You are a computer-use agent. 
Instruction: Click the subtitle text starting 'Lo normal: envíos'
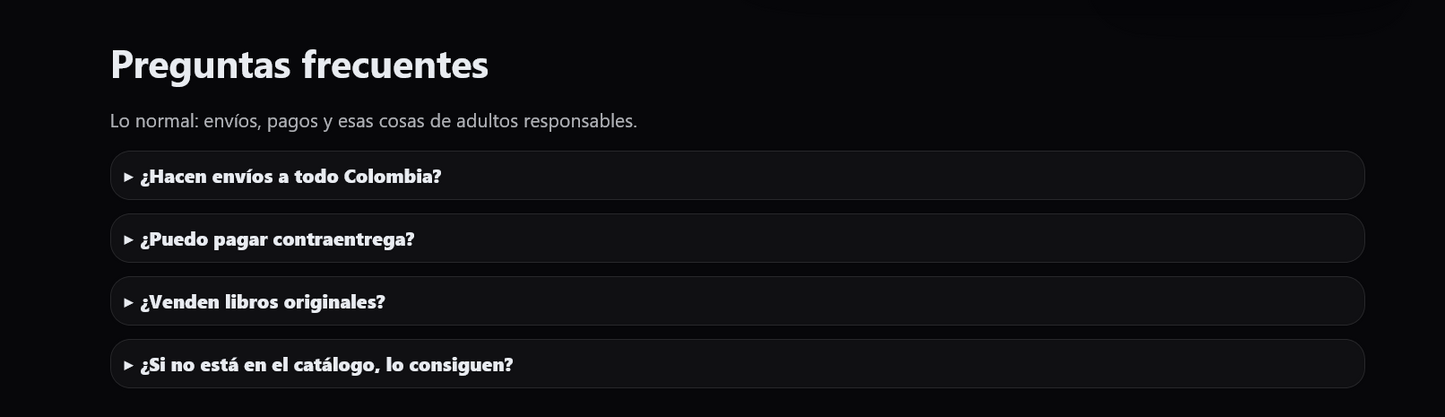373,121
